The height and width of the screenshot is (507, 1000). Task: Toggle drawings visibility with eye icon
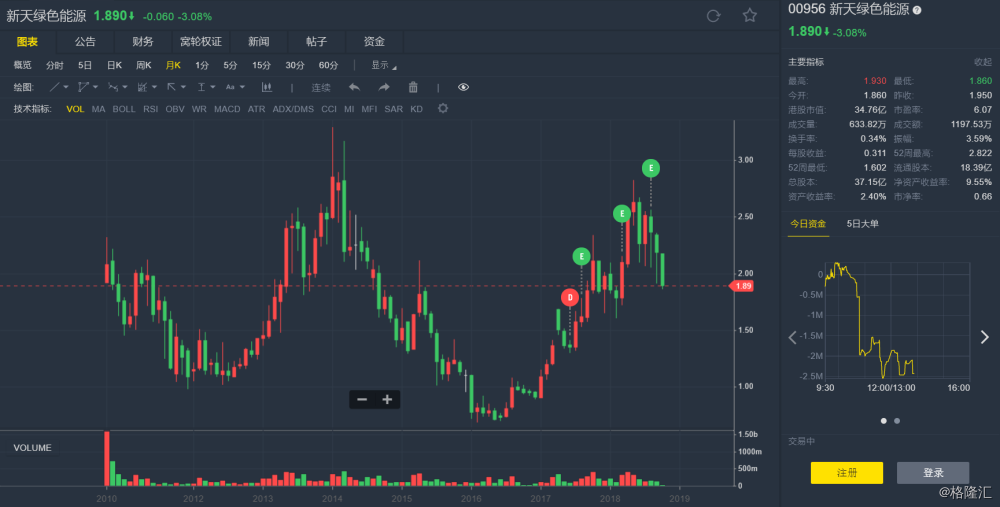[x=464, y=87]
